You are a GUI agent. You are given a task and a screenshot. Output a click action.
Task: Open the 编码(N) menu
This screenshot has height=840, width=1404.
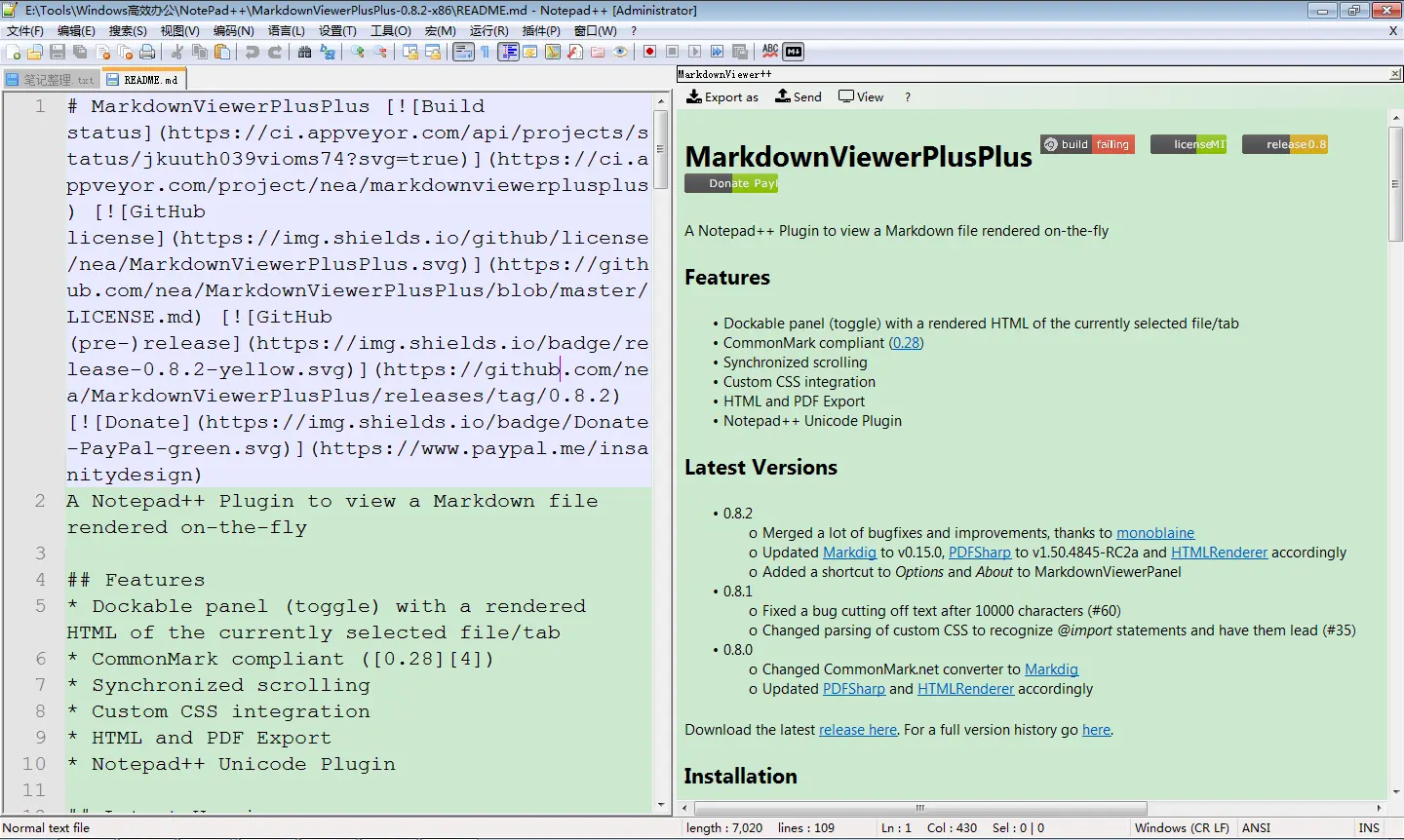233,30
